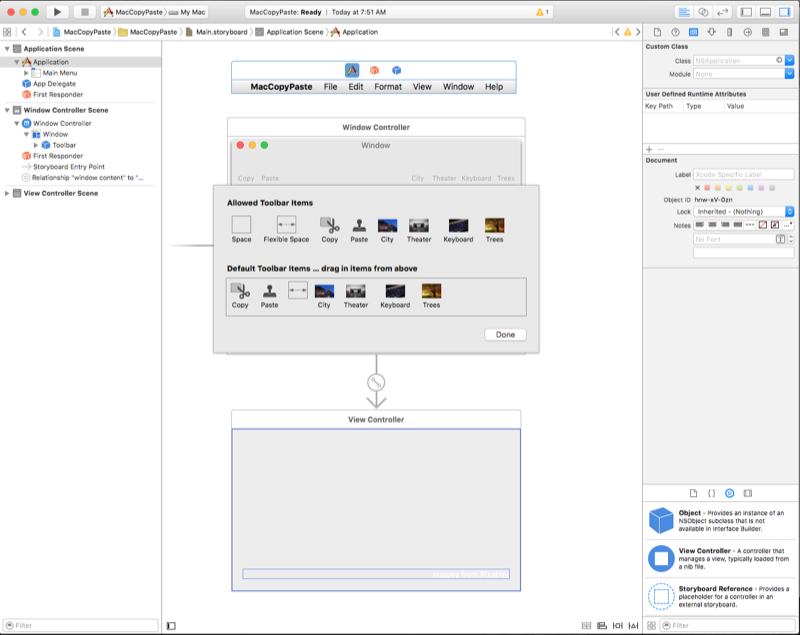The height and width of the screenshot is (635, 800).
Task: Toggle the navigator panel visibility
Action: pyautogui.click(x=747, y=13)
